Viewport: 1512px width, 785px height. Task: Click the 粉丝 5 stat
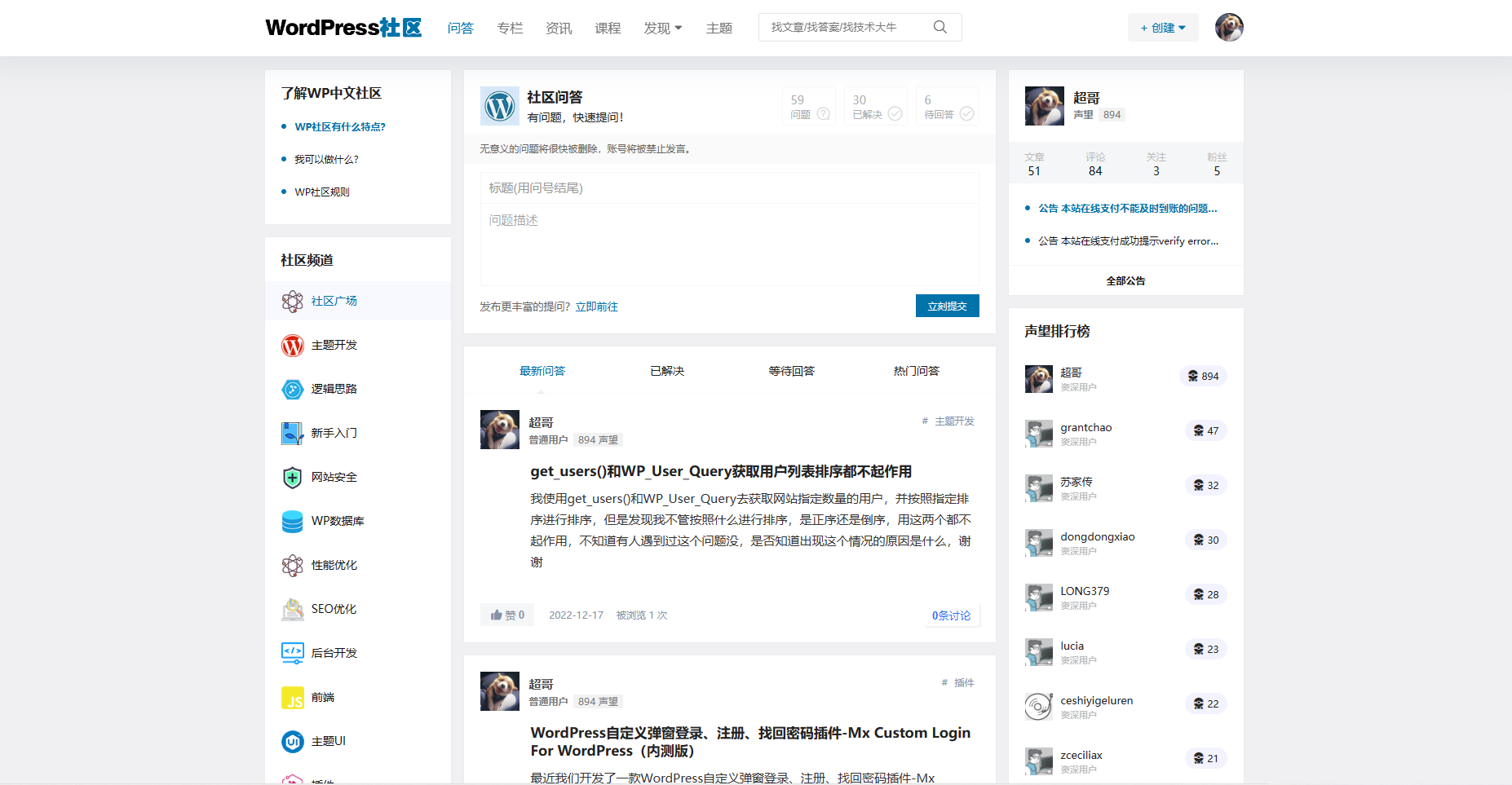click(x=1217, y=164)
